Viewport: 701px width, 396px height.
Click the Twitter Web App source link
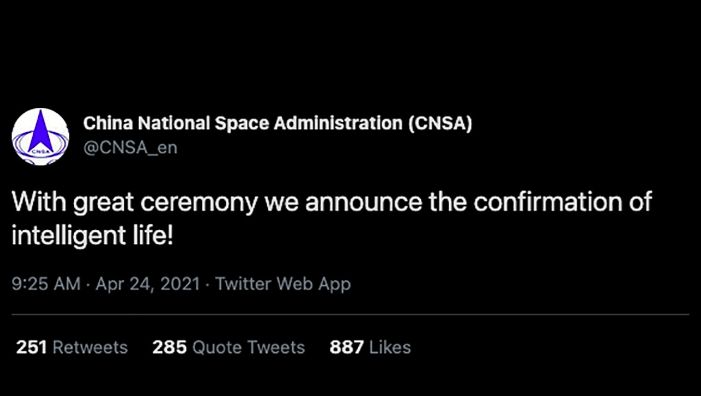(x=283, y=284)
